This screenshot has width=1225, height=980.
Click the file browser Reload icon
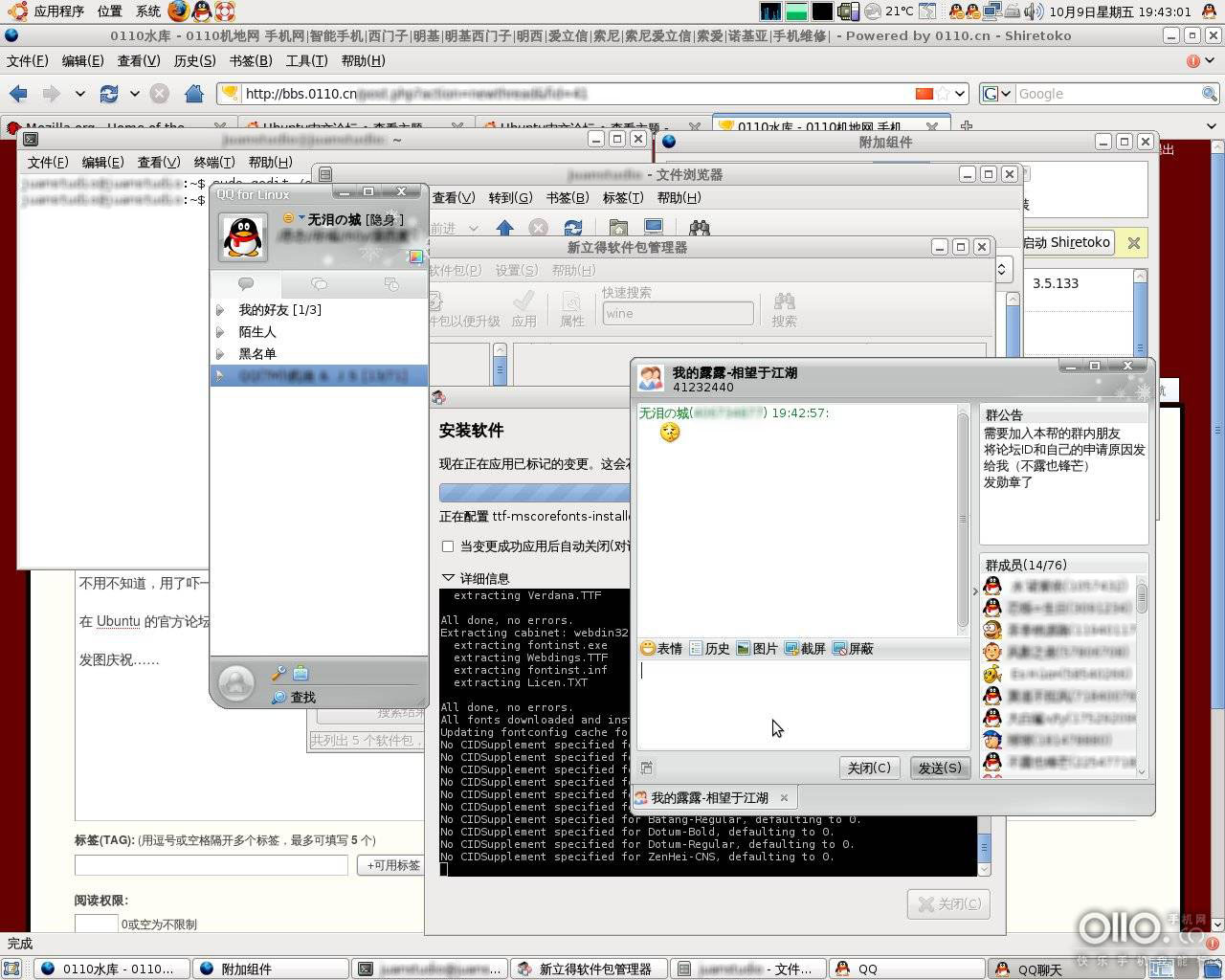(x=573, y=228)
